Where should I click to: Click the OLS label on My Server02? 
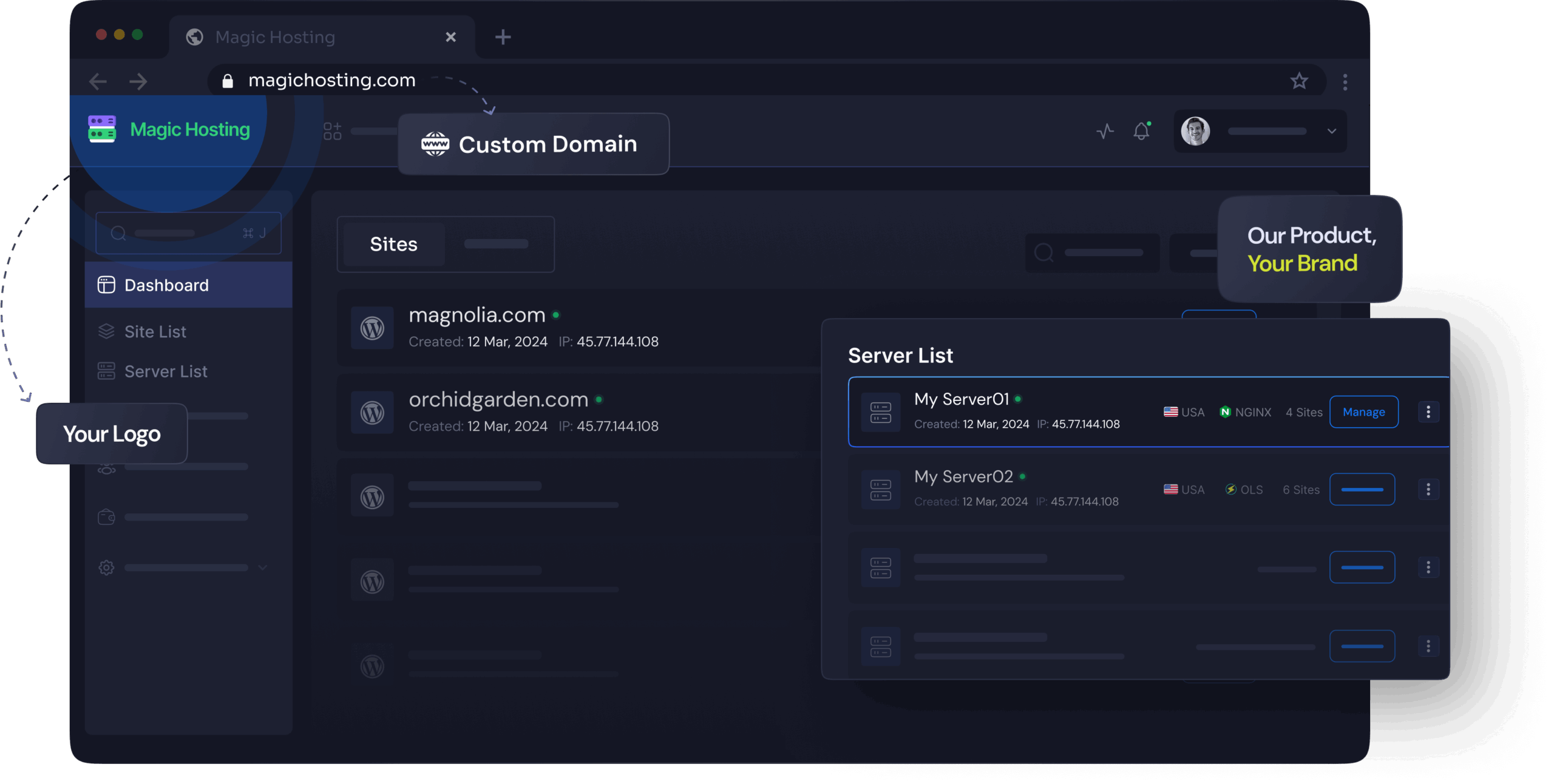1244,490
